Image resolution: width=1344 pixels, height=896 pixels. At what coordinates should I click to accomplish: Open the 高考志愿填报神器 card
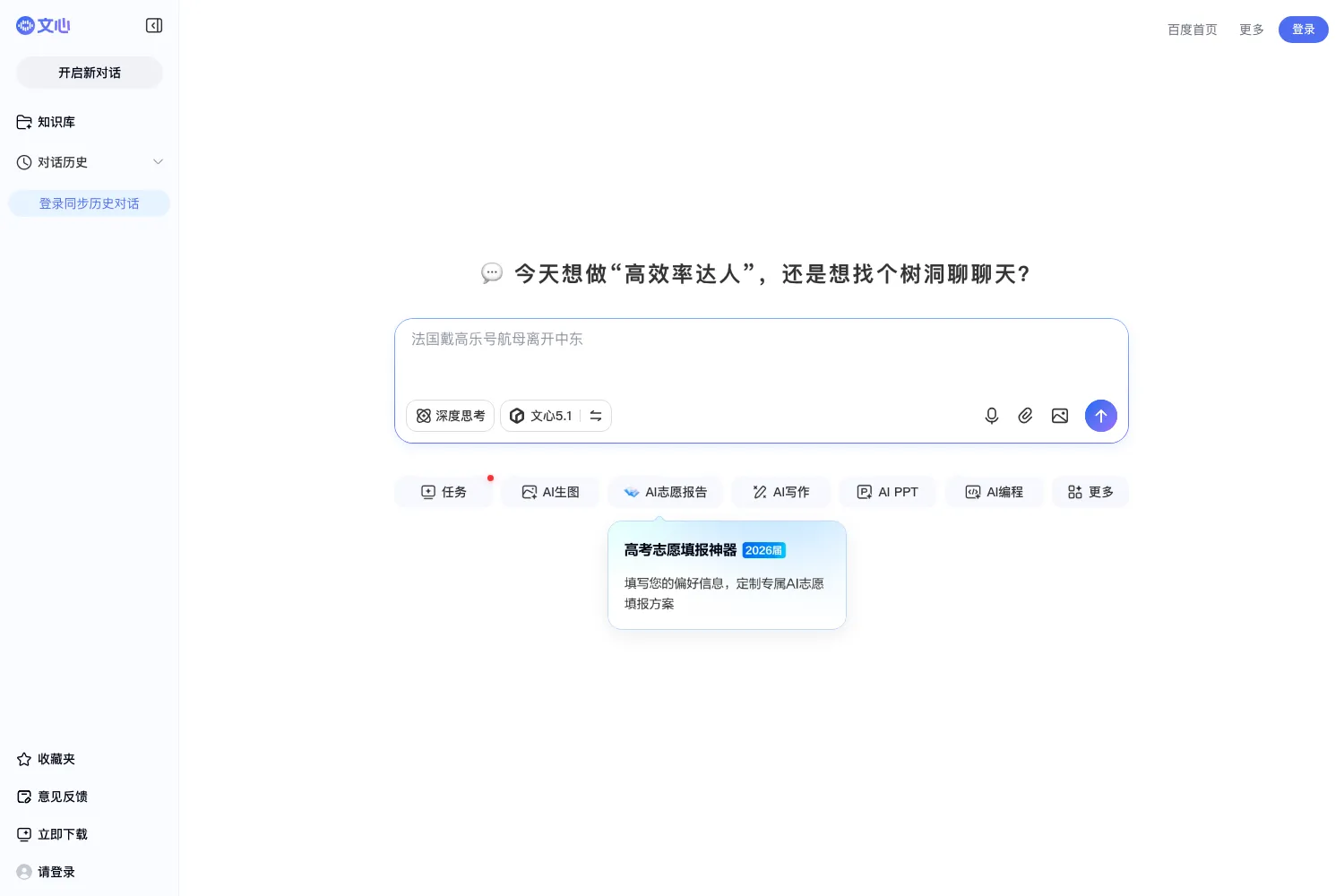click(728, 575)
